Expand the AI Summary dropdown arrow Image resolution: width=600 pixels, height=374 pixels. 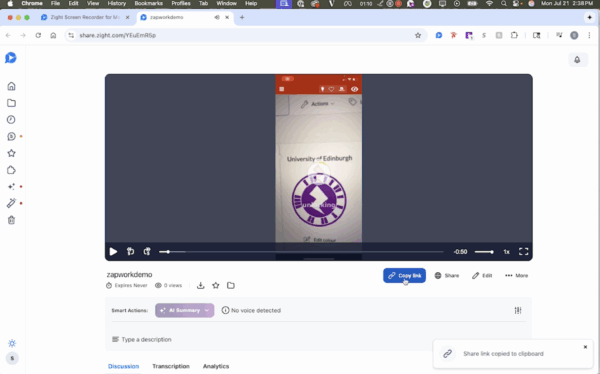tap(207, 310)
